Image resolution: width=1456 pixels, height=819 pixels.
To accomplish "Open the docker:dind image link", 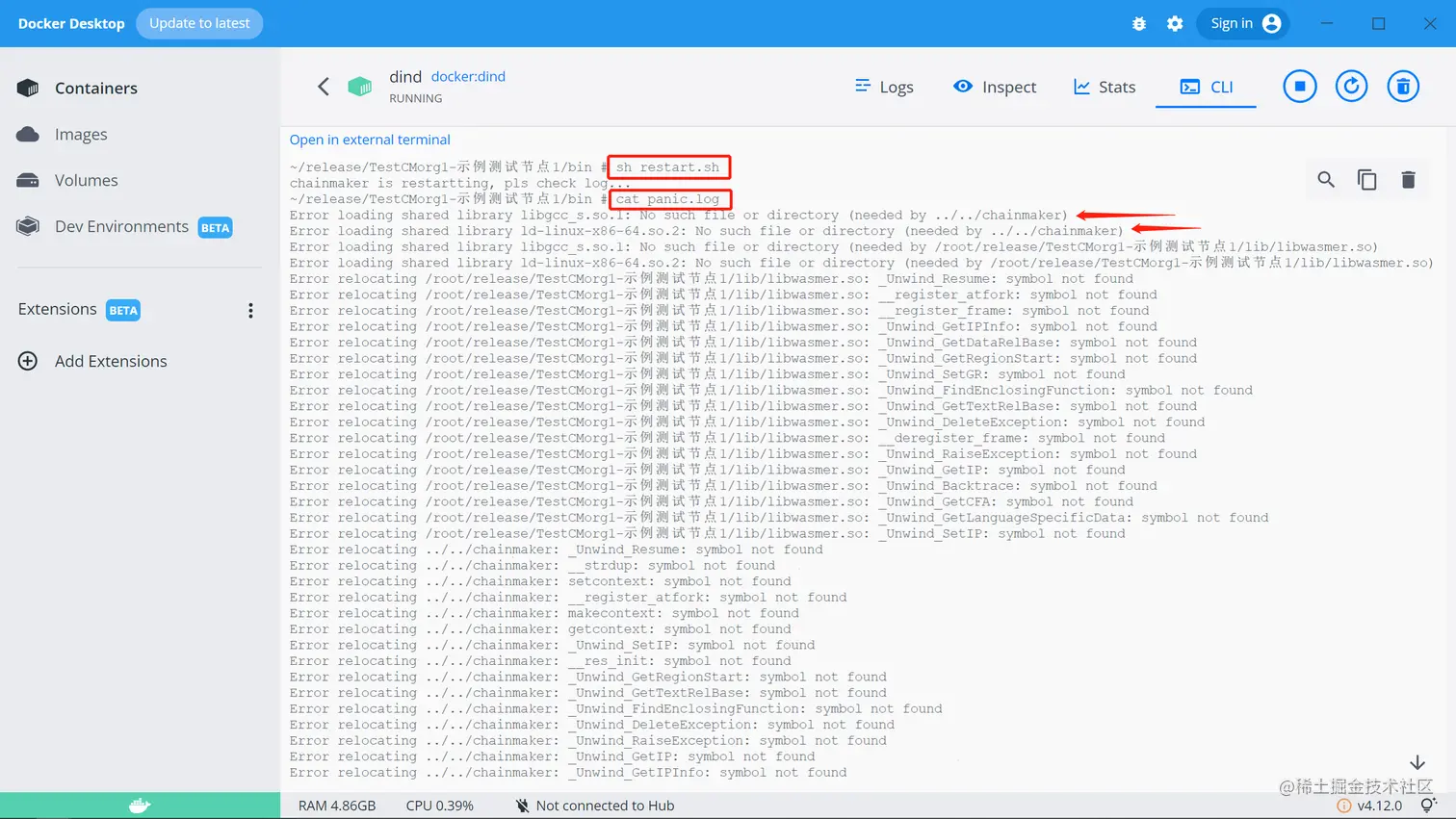I will pos(468,76).
